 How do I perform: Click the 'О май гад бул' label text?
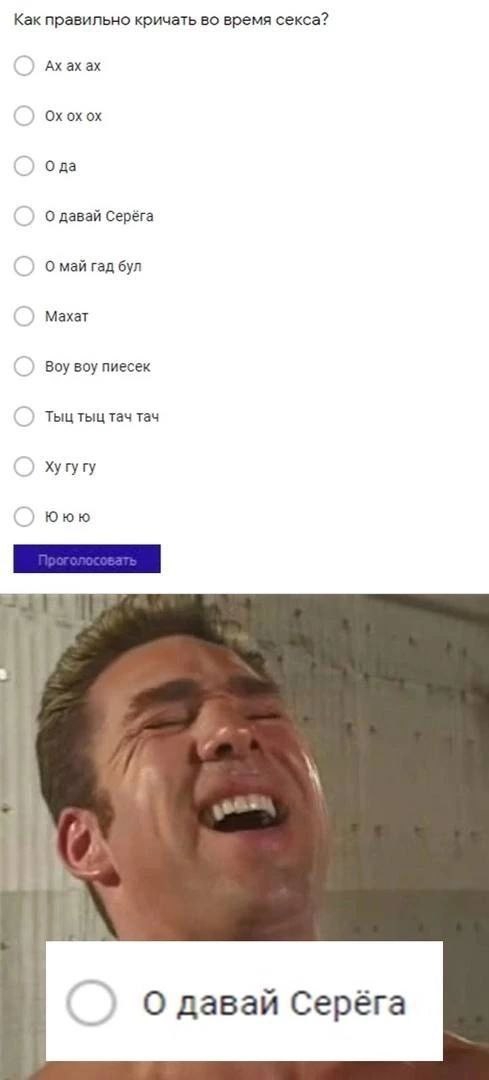[x=93, y=267]
